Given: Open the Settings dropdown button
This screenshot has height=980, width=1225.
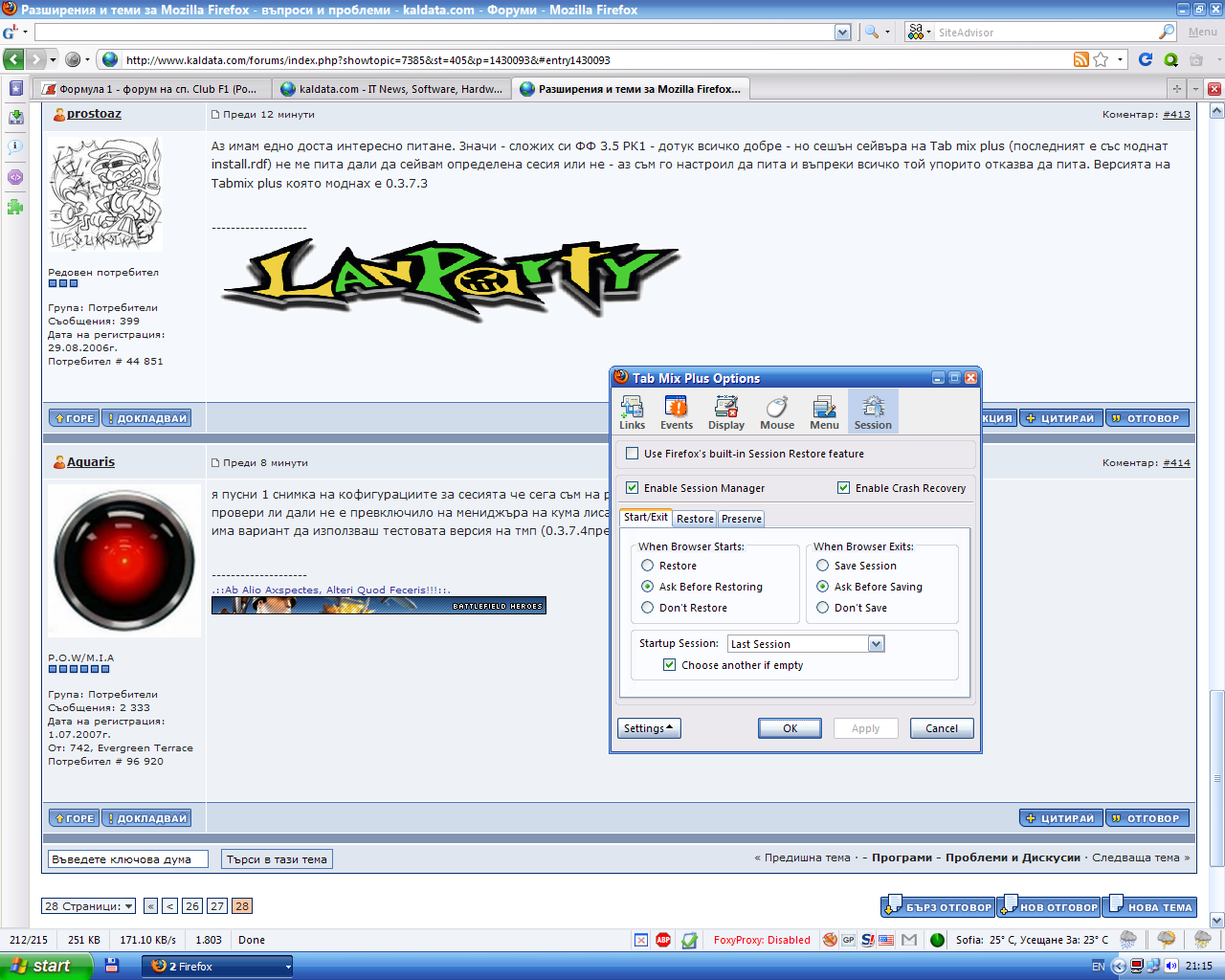Looking at the screenshot, I should pyautogui.click(x=649, y=728).
